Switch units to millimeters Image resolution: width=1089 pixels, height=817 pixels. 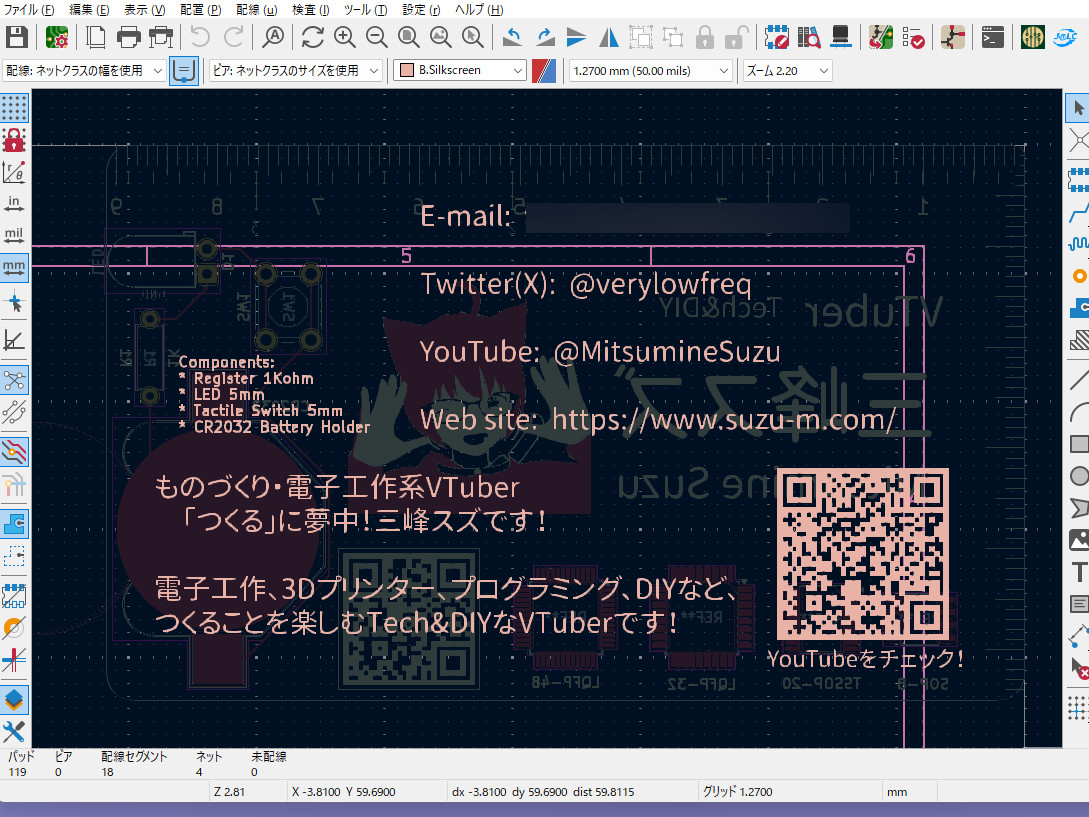15,268
